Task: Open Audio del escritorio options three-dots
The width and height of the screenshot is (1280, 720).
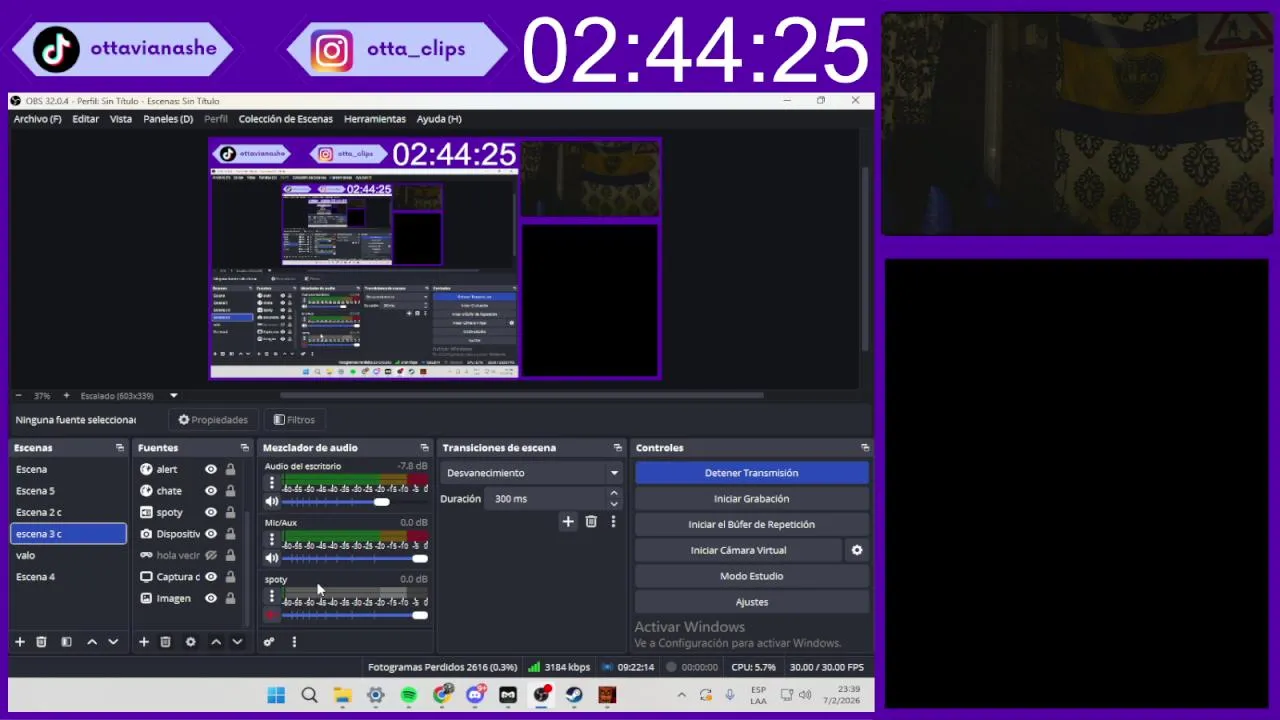Action: (x=271, y=483)
